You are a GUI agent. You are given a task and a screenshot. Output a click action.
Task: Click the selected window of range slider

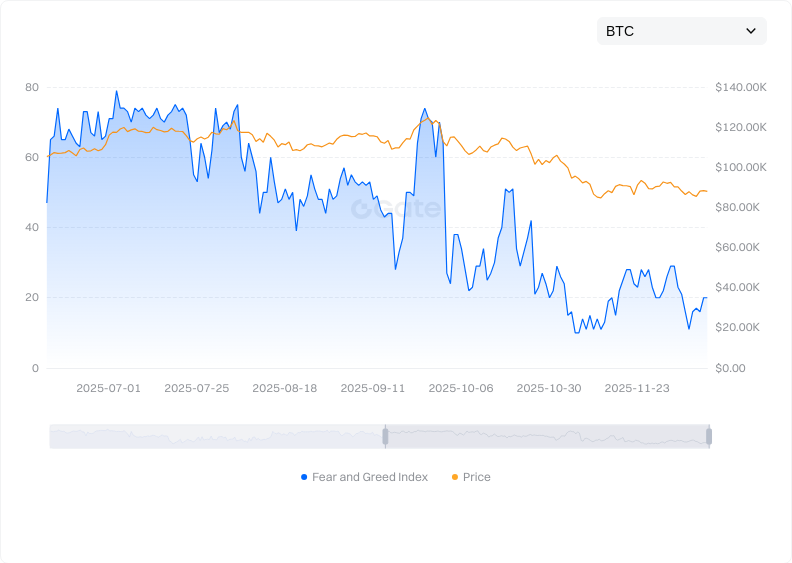point(546,436)
